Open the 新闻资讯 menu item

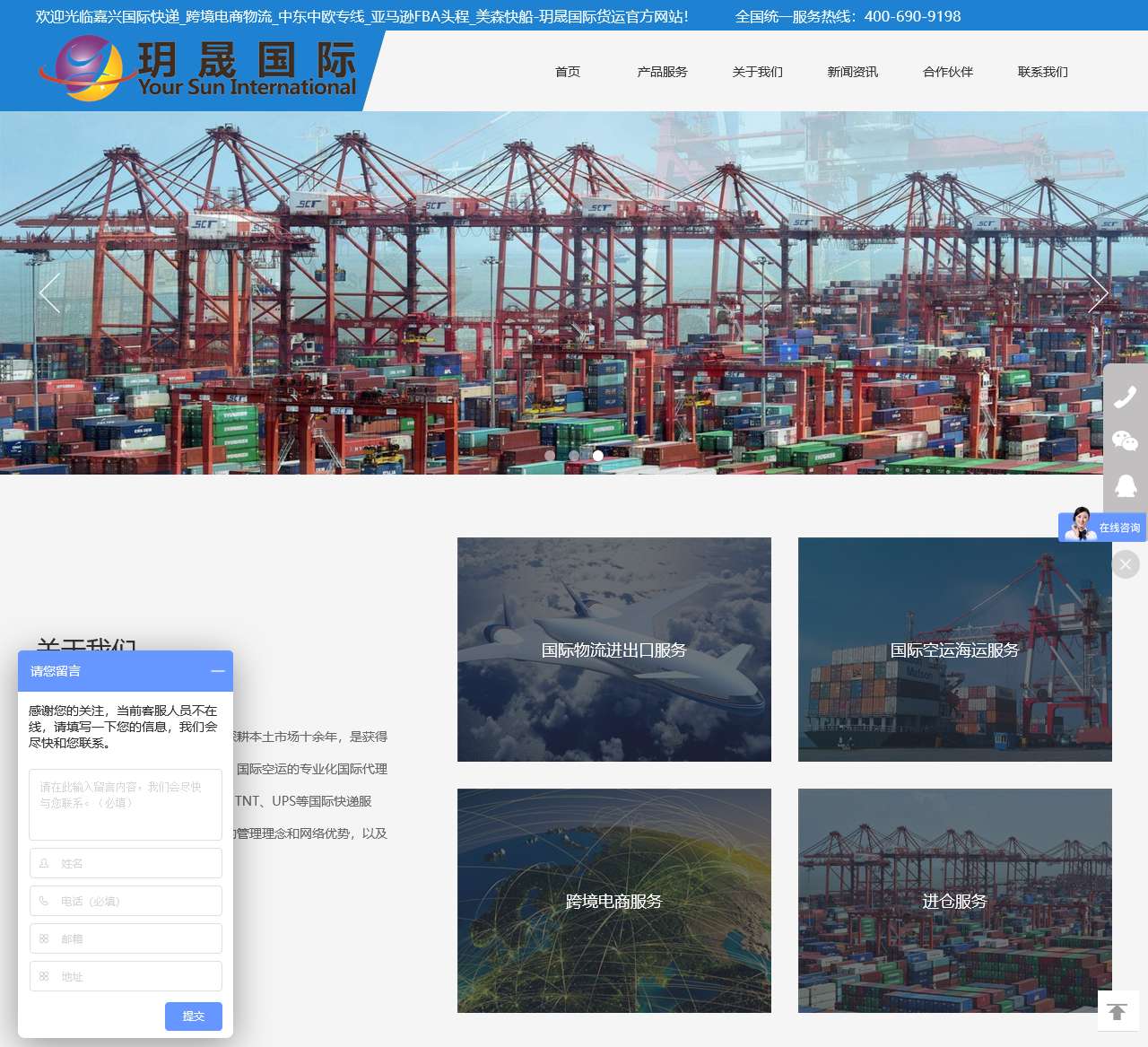click(853, 72)
